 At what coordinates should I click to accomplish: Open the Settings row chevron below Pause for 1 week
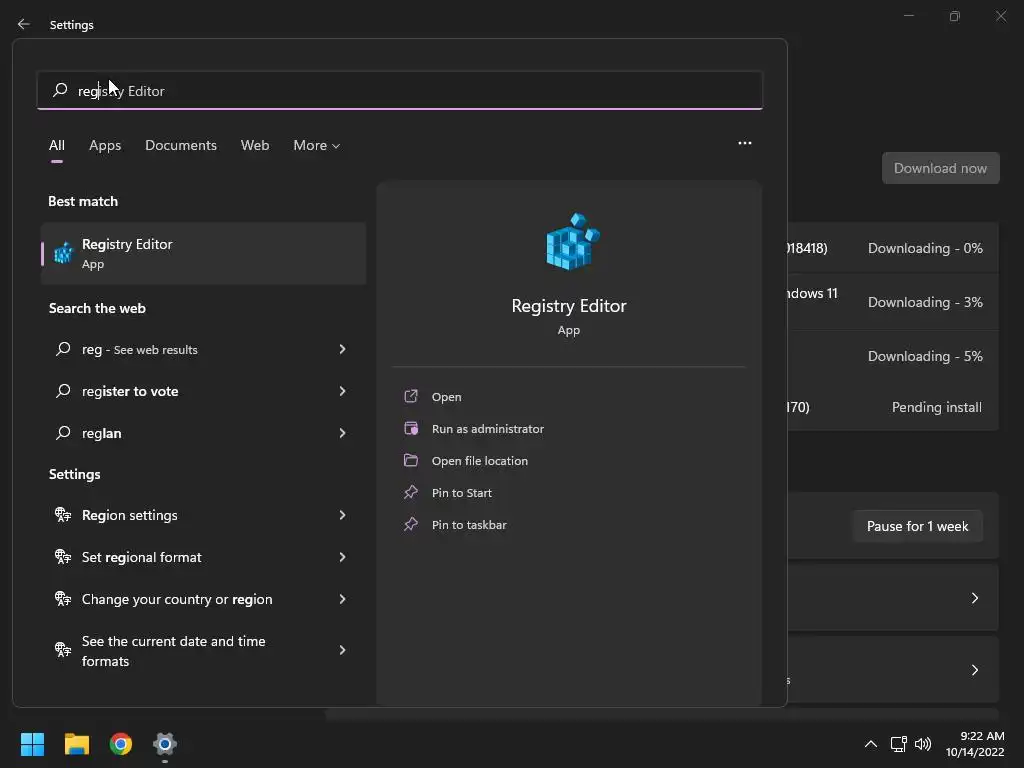pyautogui.click(x=974, y=598)
